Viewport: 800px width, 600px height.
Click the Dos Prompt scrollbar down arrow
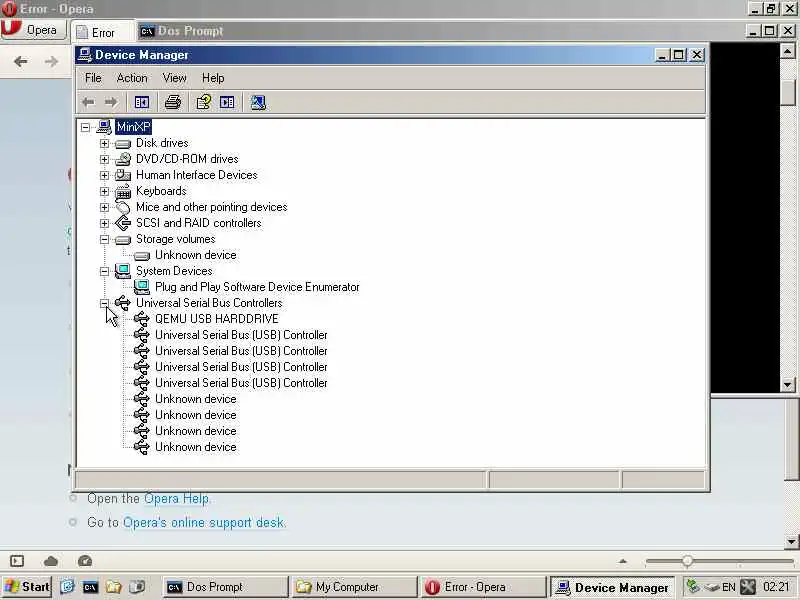point(787,385)
